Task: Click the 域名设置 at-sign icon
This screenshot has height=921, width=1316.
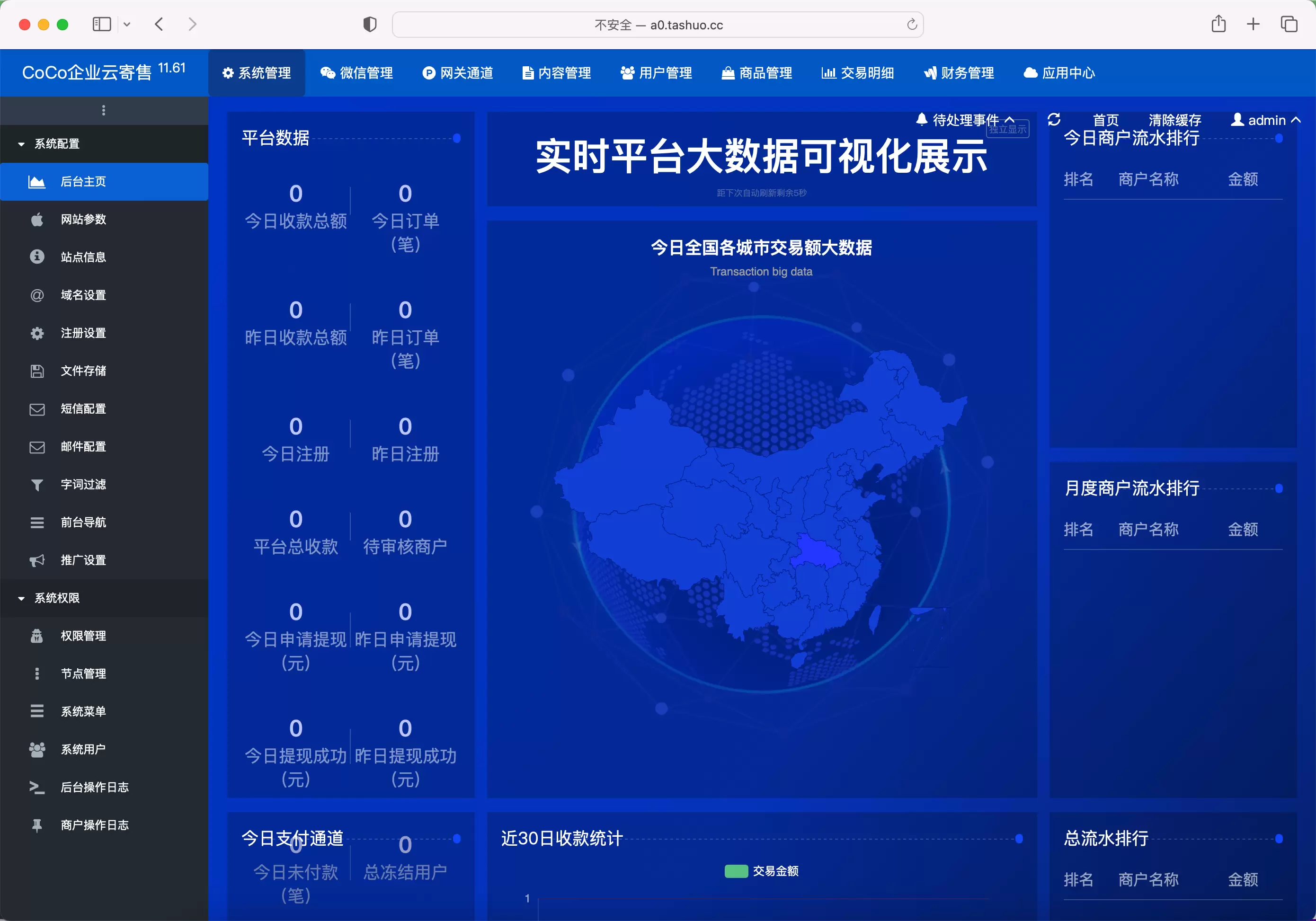Action: (36, 295)
